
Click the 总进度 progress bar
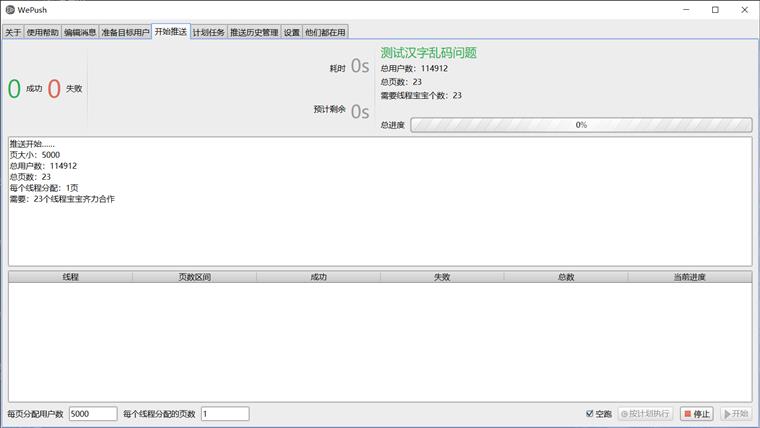pyautogui.click(x=581, y=125)
